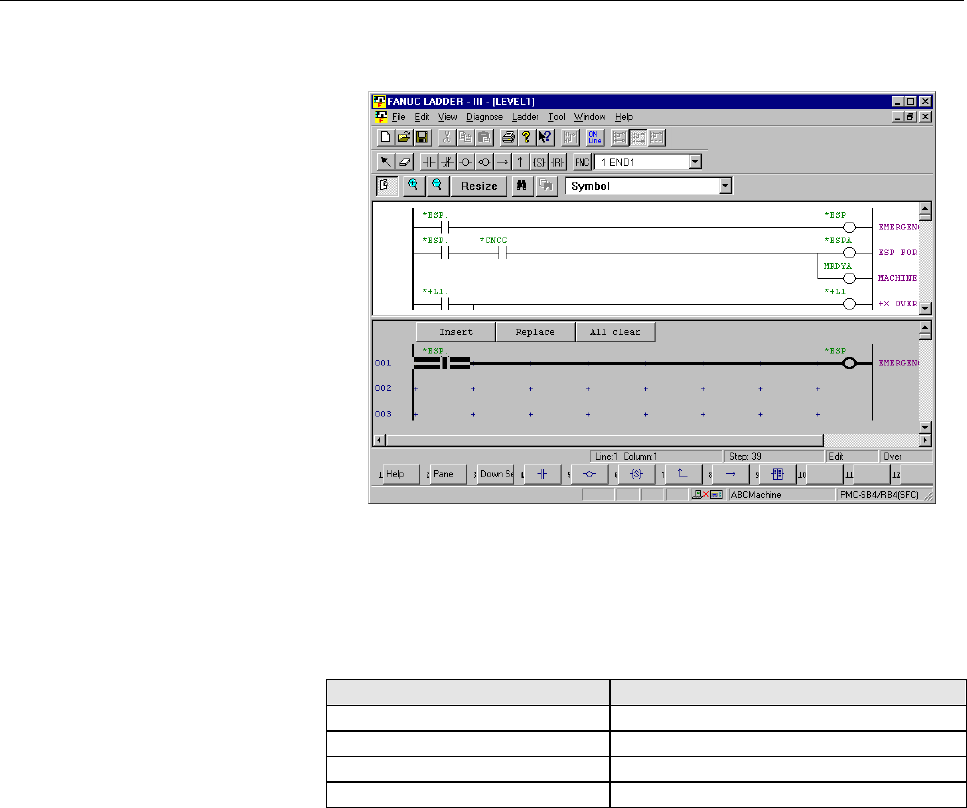
Task: Pick the horizontal connection arrow tool
Action: 503,162
